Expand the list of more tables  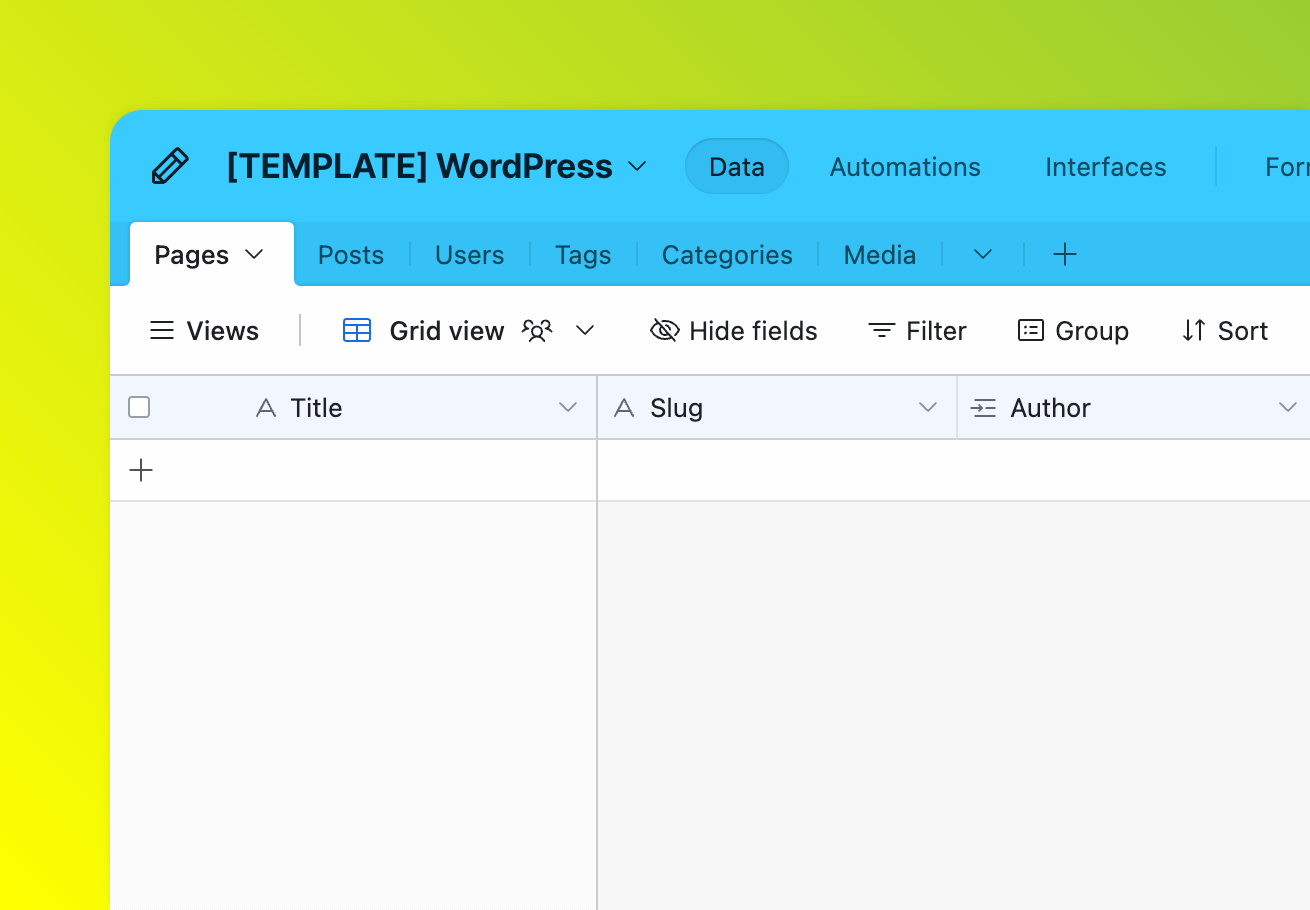tap(983, 255)
